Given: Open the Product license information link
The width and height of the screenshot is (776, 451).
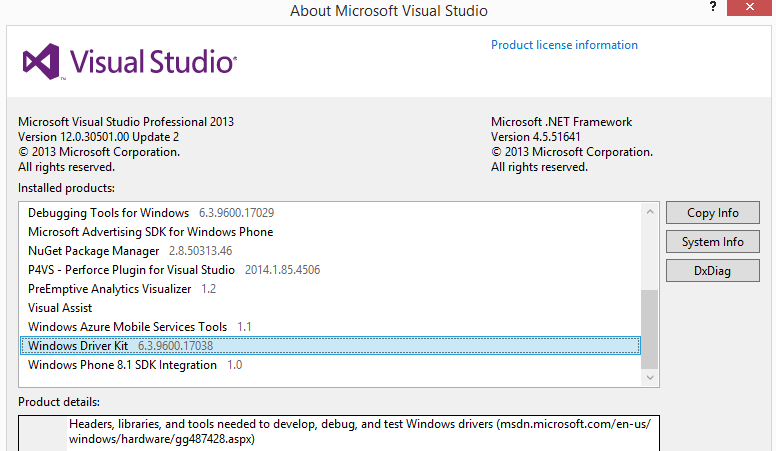Looking at the screenshot, I should (564, 45).
